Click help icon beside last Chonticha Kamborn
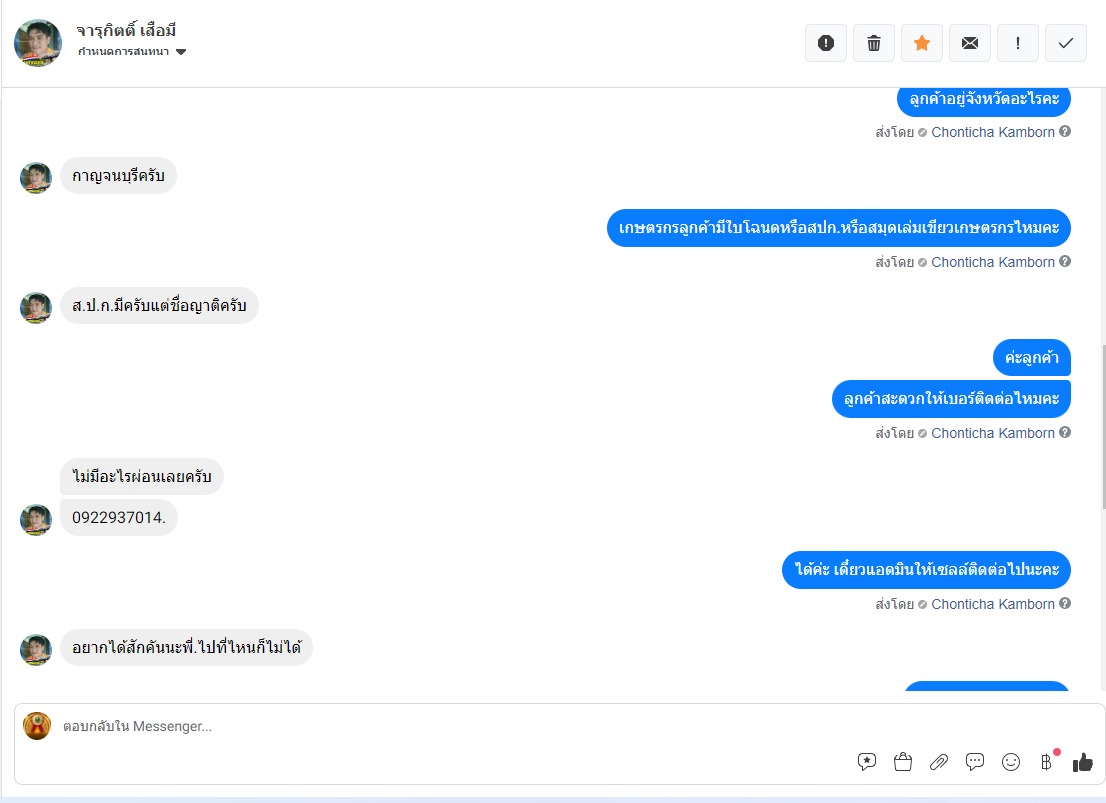The width and height of the screenshot is (1106, 803). click(x=1065, y=603)
